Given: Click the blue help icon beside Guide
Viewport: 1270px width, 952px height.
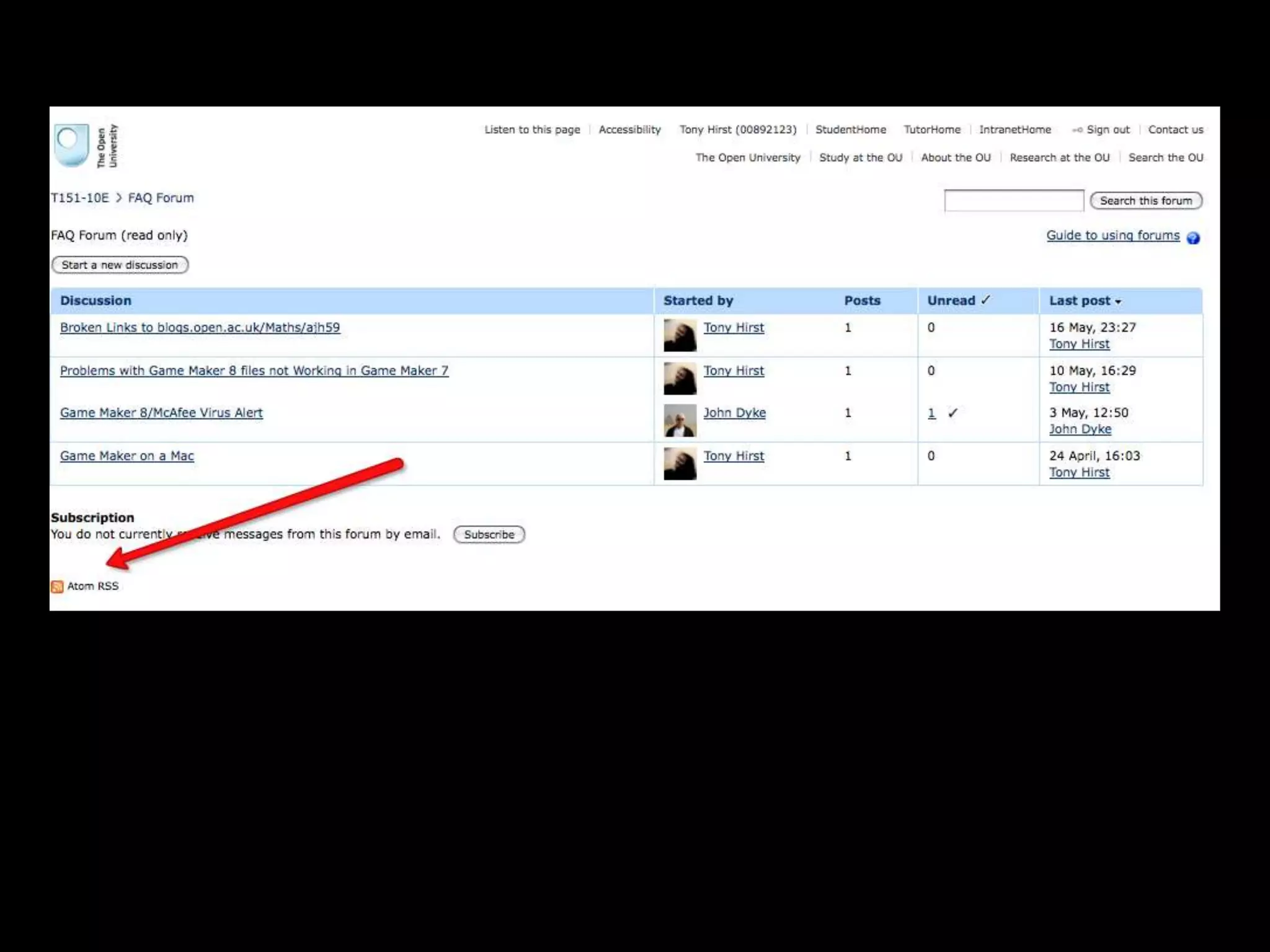Looking at the screenshot, I should coord(1193,237).
